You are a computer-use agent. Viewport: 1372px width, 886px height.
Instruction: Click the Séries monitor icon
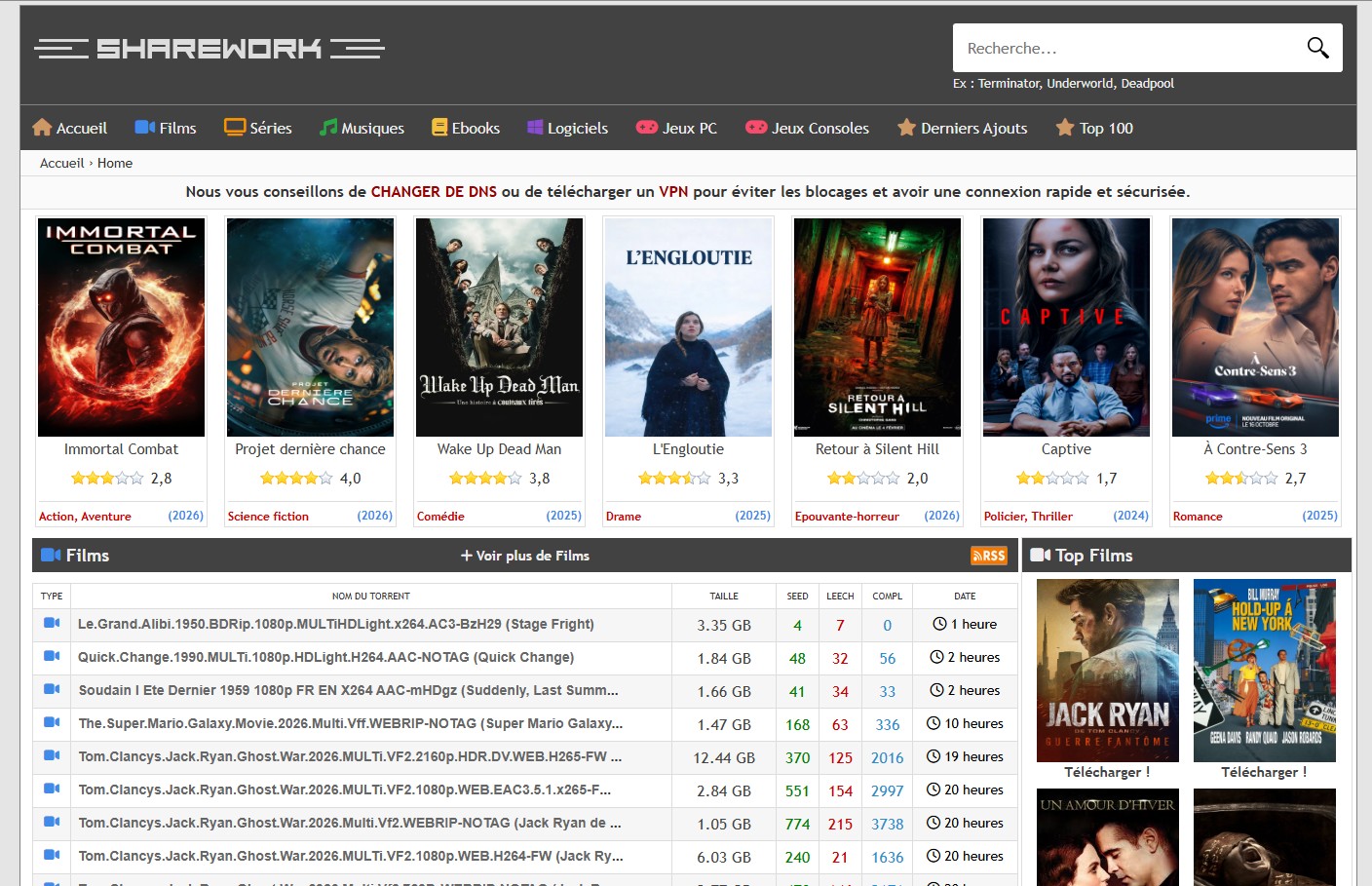click(x=235, y=127)
